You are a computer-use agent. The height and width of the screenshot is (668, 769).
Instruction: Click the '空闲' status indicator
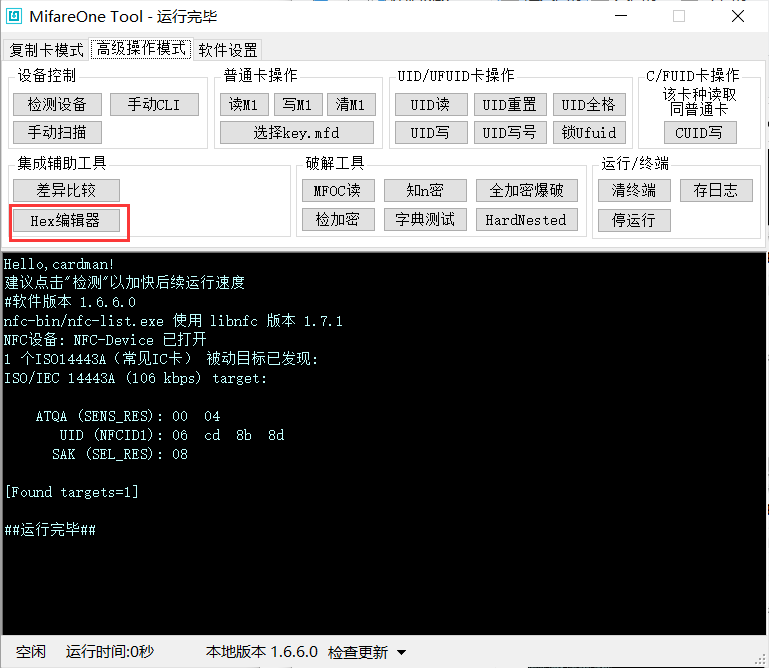click(x=30, y=652)
